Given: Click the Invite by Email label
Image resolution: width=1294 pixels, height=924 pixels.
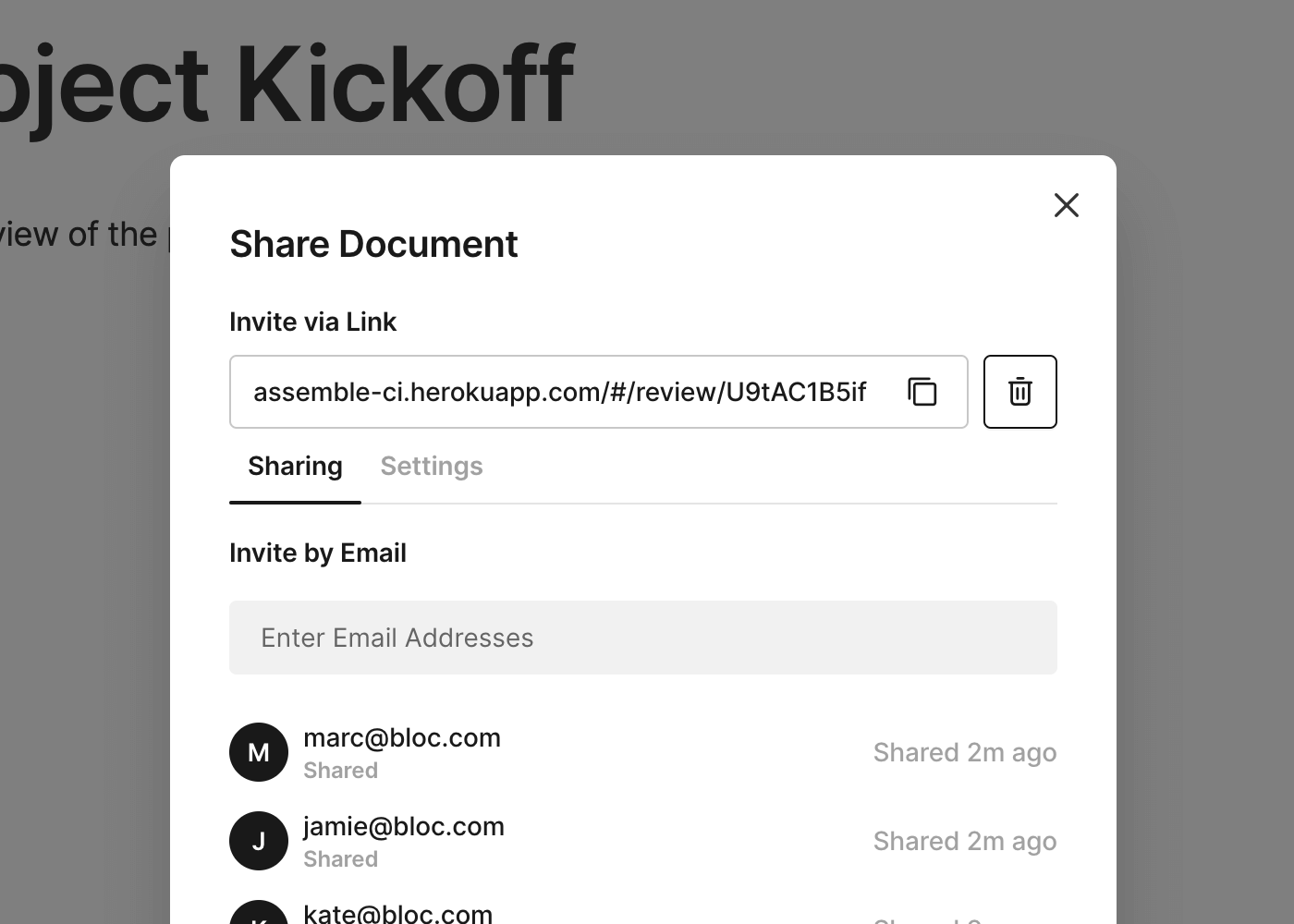Looking at the screenshot, I should pyautogui.click(x=318, y=553).
